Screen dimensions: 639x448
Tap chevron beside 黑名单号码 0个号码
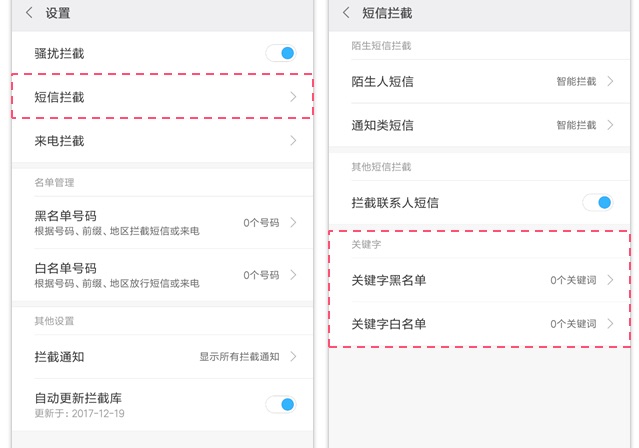click(293, 223)
